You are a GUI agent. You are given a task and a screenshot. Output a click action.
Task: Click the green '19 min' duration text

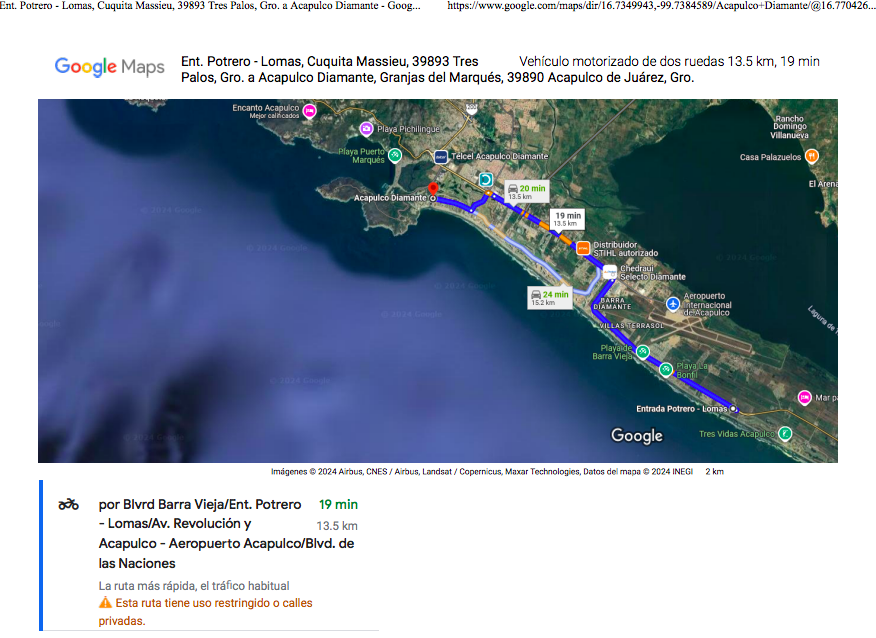click(338, 504)
